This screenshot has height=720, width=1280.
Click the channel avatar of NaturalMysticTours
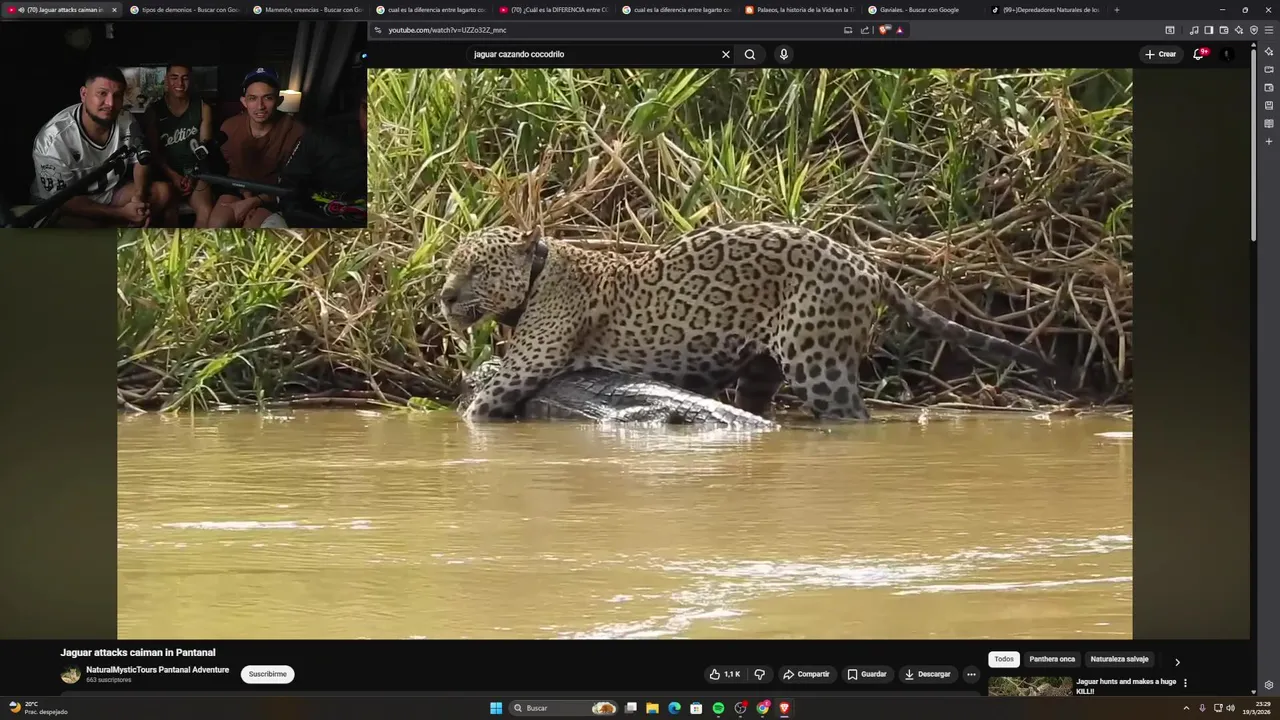pos(70,675)
